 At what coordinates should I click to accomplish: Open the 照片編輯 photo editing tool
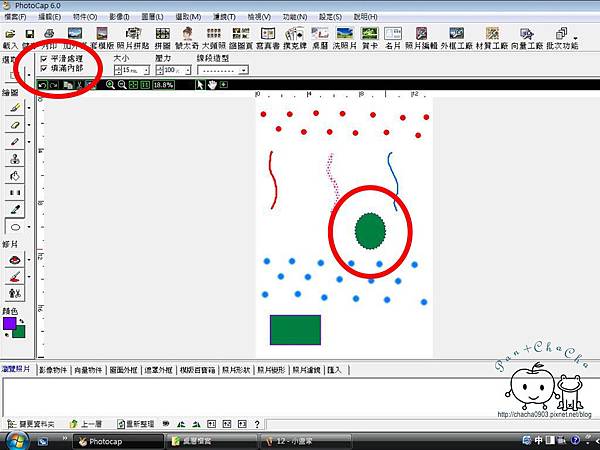point(421,38)
